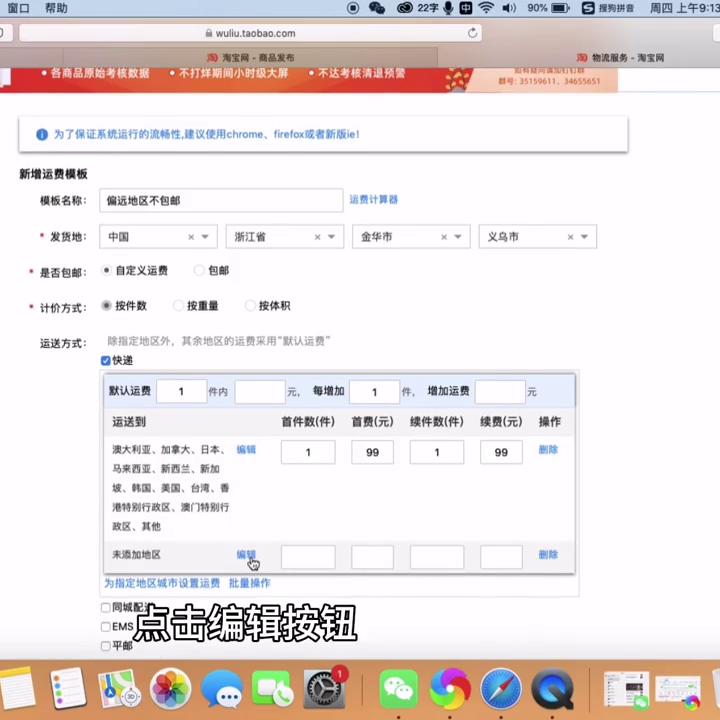720x720 pixels.
Task: Click the 中 input method icon
Action: pos(466,8)
